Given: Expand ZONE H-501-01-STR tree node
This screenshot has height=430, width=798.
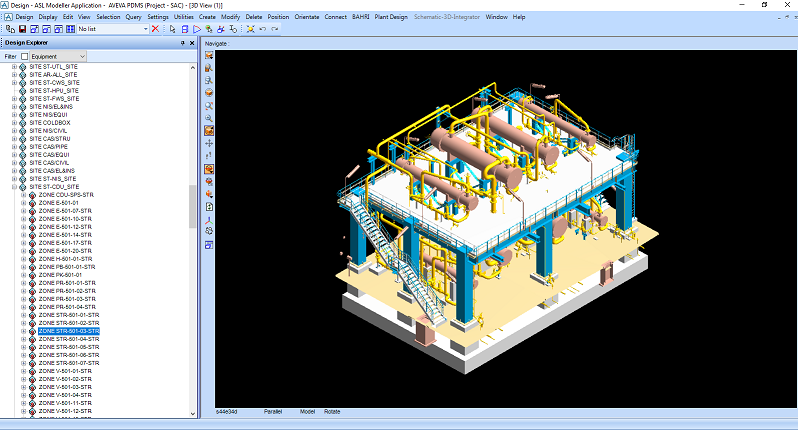Looking at the screenshot, I should [23, 259].
